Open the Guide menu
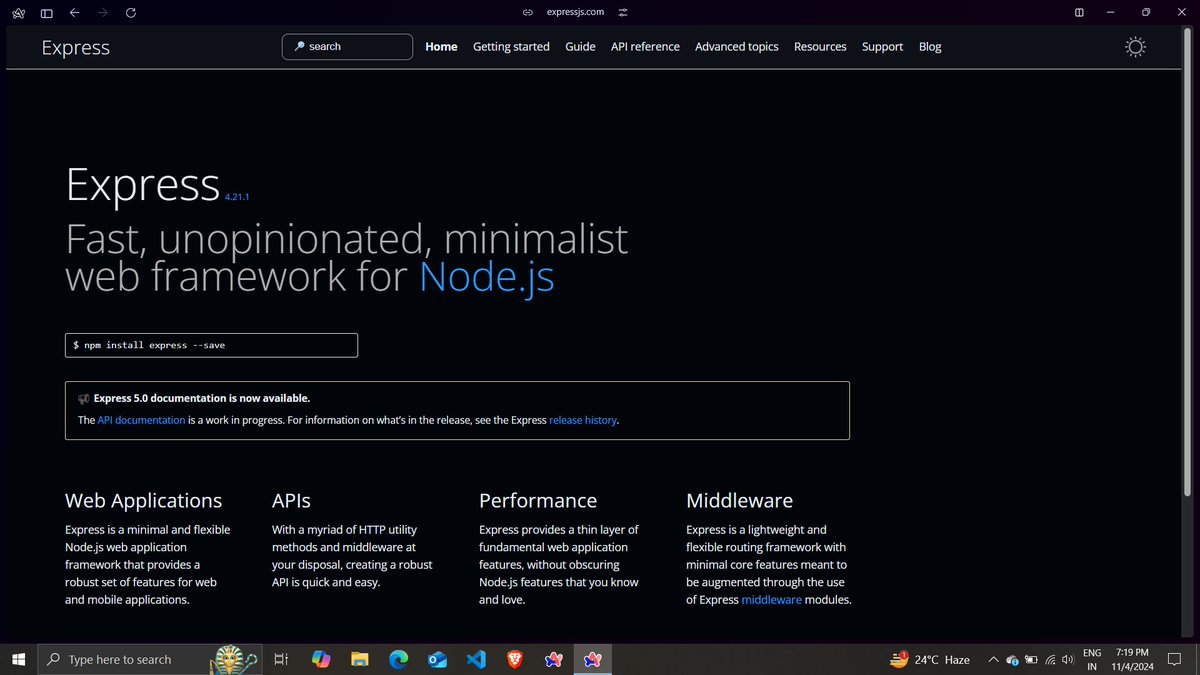Image resolution: width=1200 pixels, height=675 pixels. click(x=580, y=47)
